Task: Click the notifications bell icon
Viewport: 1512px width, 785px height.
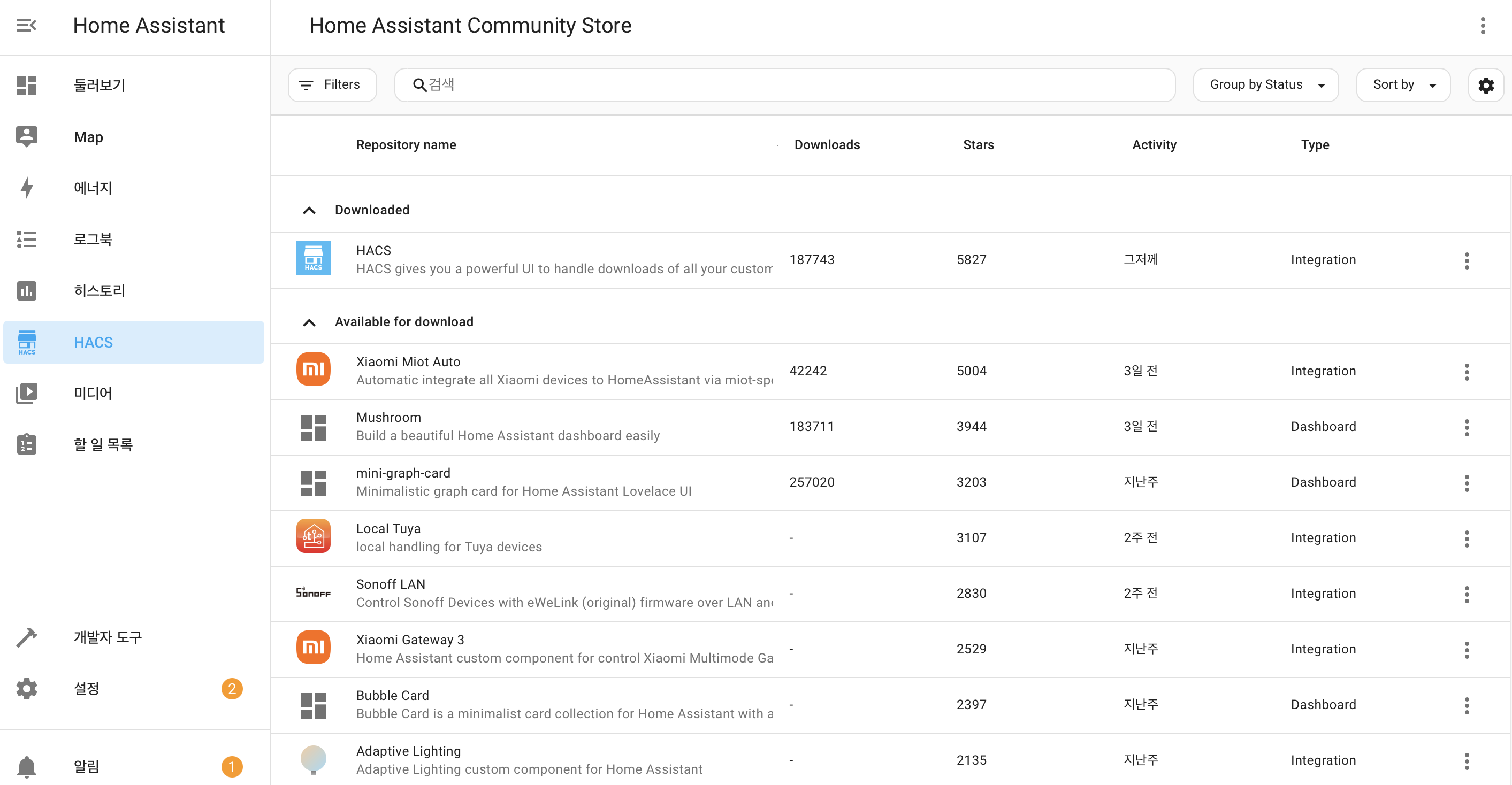Action: [26, 766]
